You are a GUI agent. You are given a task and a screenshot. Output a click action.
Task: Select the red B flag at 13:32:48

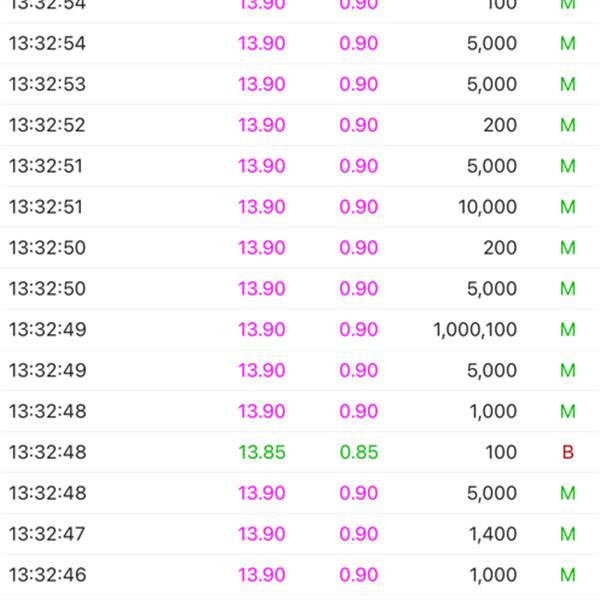[x=568, y=452]
